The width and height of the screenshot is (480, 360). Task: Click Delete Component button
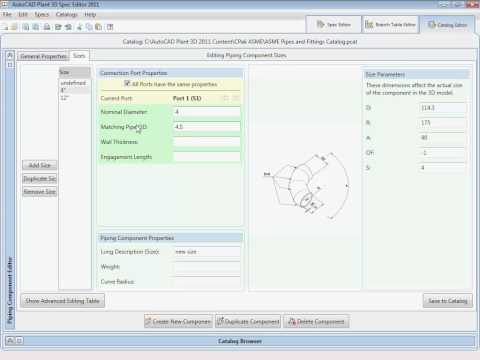click(316, 322)
